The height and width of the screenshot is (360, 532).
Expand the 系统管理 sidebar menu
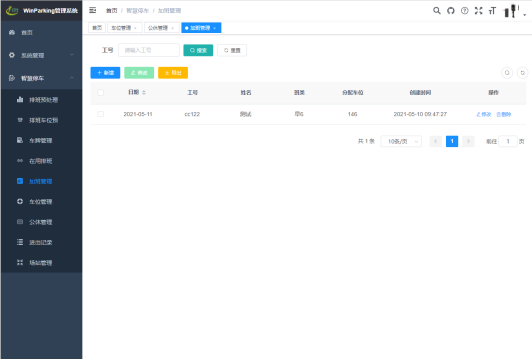(41, 55)
